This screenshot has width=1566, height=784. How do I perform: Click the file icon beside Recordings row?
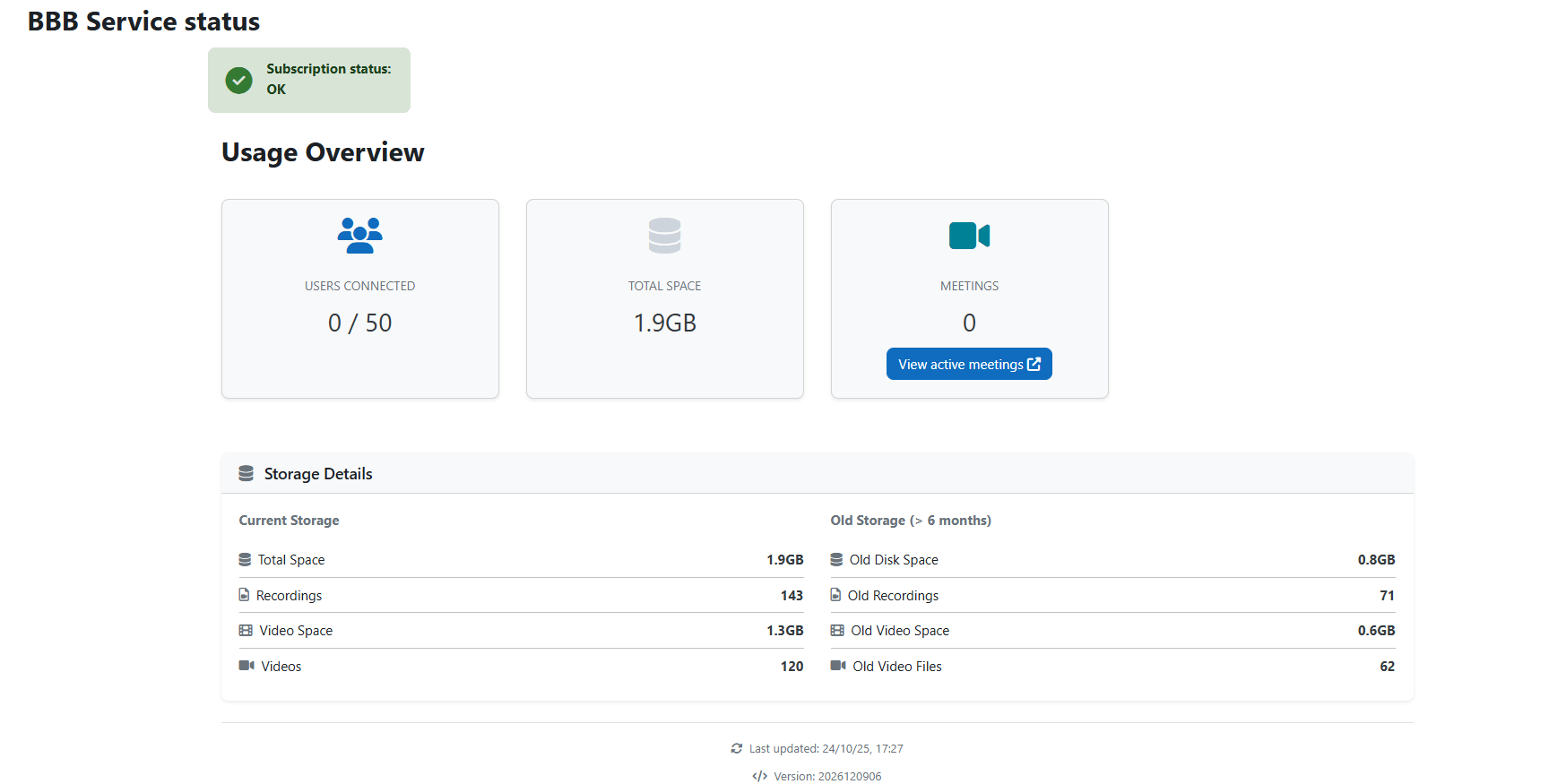click(x=244, y=595)
